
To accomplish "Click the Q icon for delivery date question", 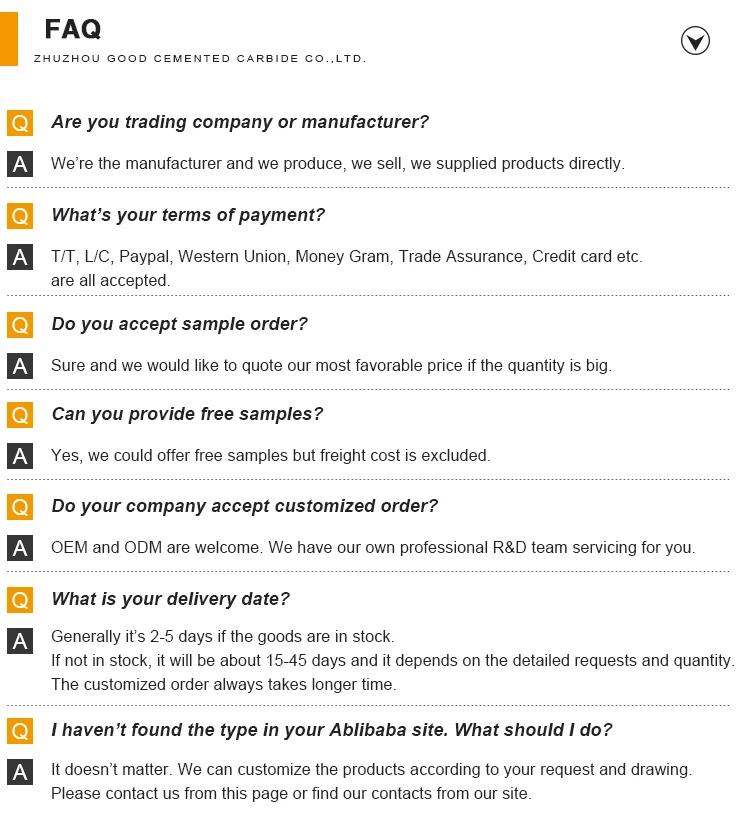I will point(20,600).
